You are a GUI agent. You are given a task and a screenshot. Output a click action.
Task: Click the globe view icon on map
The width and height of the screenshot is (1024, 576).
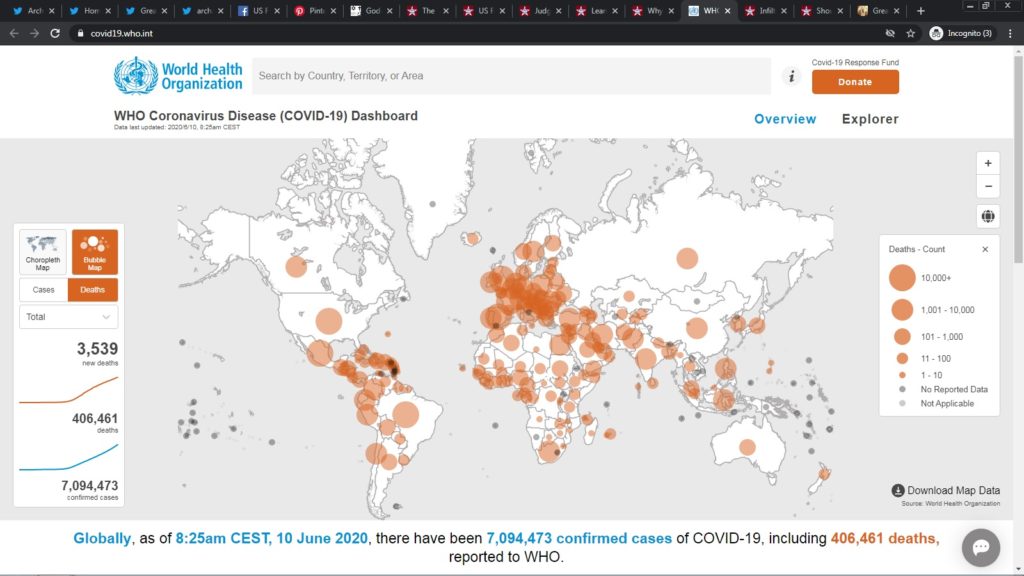coord(988,217)
